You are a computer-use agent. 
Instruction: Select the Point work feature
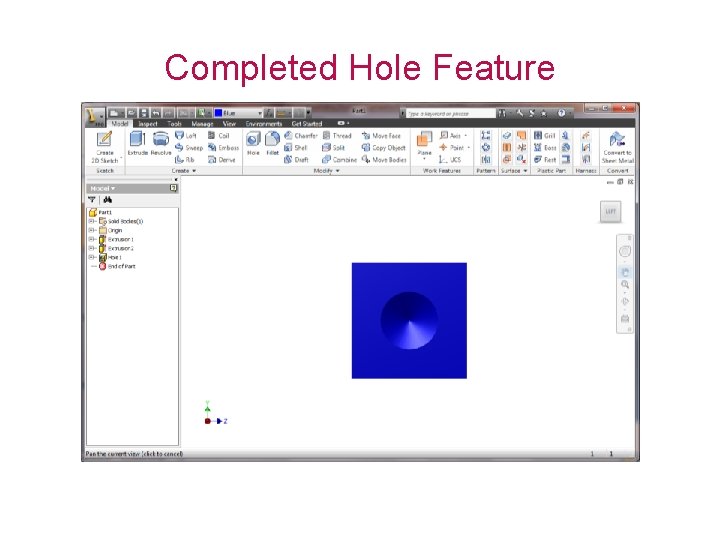(x=455, y=147)
